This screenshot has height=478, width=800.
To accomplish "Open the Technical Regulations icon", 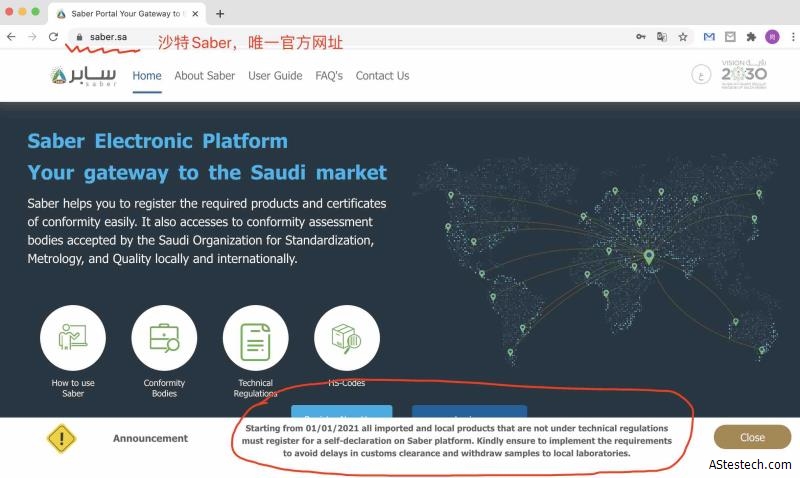I will [x=255, y=338].
